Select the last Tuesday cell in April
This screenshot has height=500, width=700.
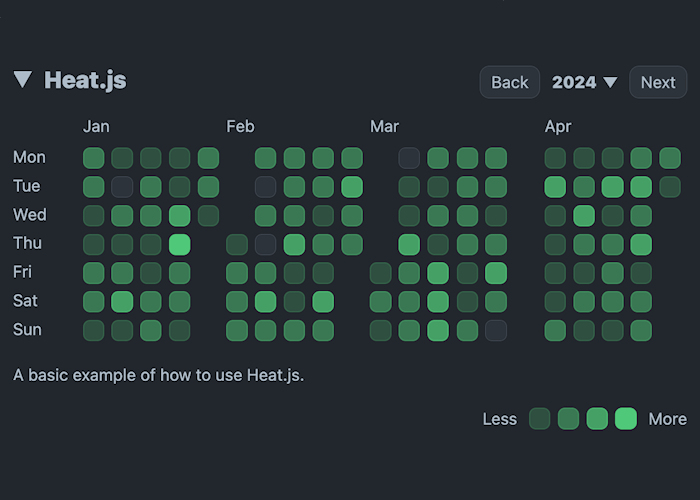pos(670,187)
